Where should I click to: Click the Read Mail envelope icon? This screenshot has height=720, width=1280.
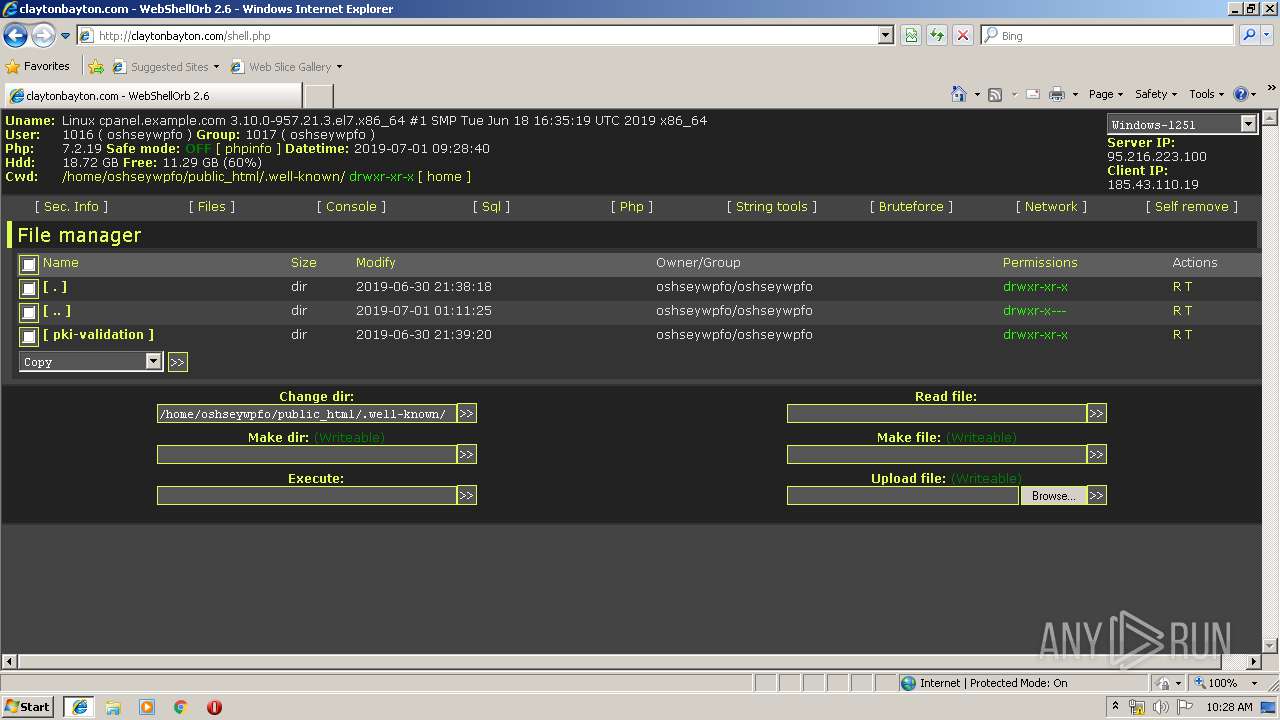tap(1033, 94)
